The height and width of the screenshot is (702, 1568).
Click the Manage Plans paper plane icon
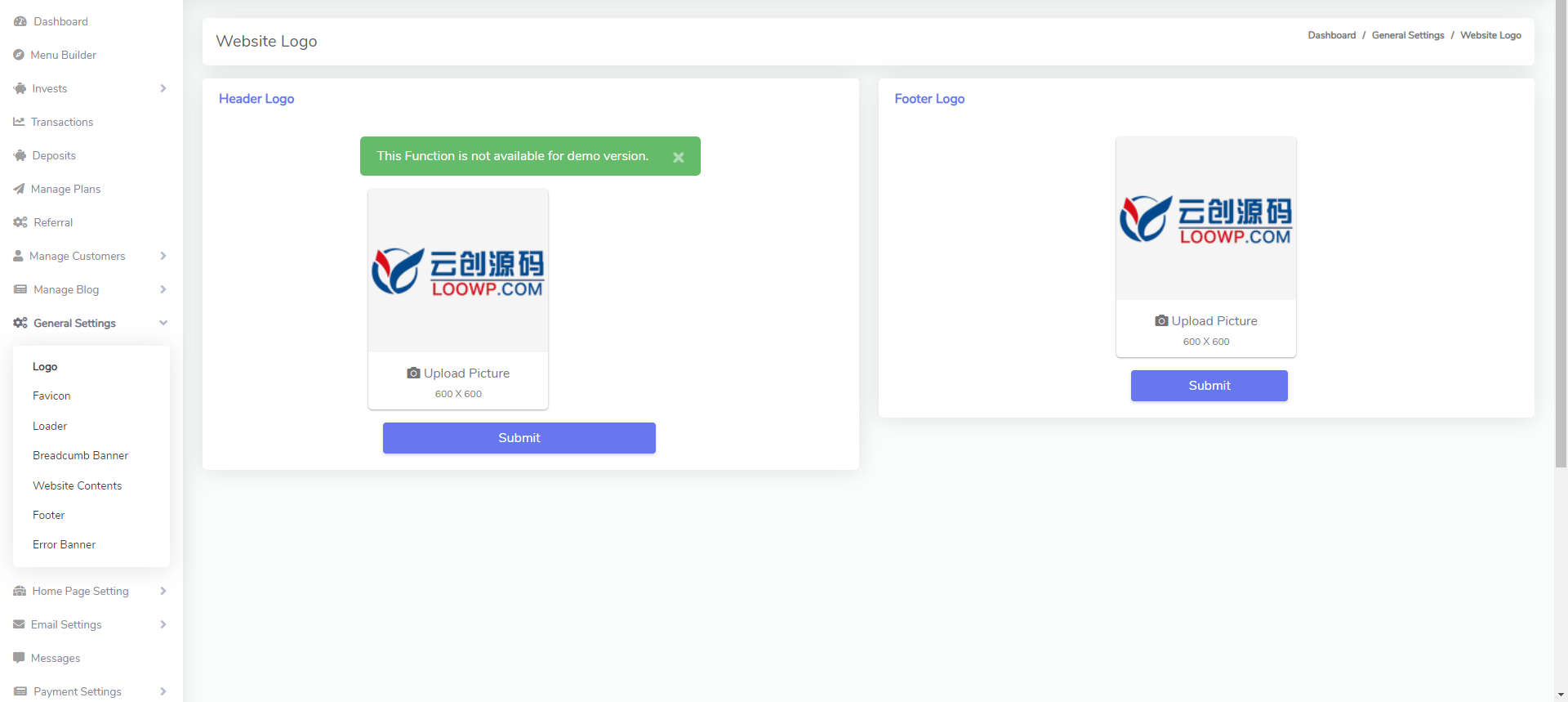pyautogui.click(x=19, y=189)
